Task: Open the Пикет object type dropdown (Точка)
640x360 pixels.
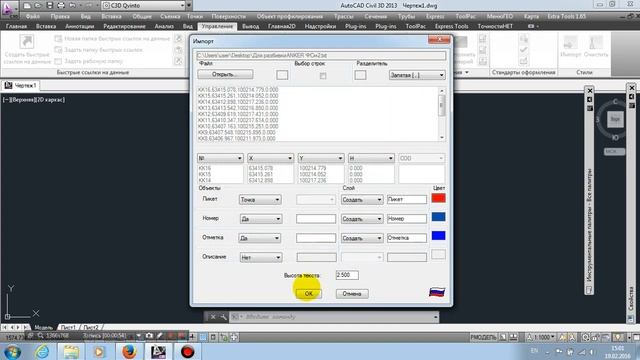Action: [x=260, y=200]
